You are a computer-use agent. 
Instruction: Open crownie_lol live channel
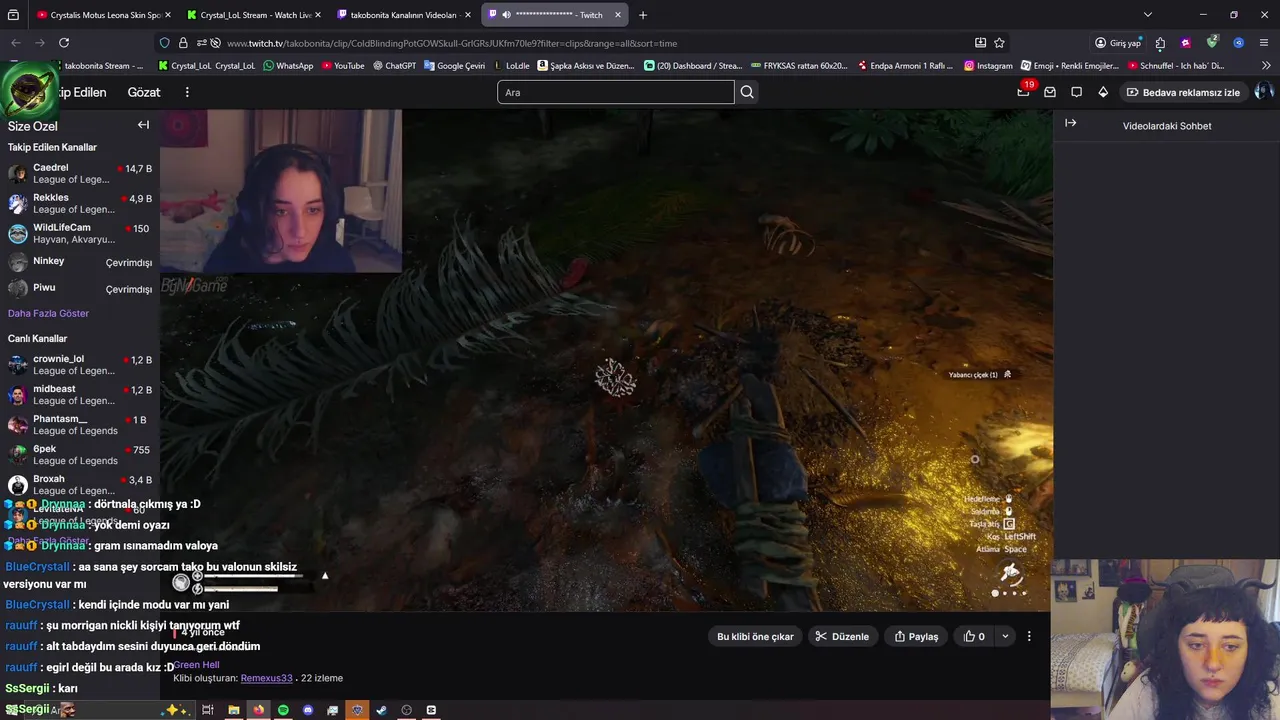click(80, 365)
